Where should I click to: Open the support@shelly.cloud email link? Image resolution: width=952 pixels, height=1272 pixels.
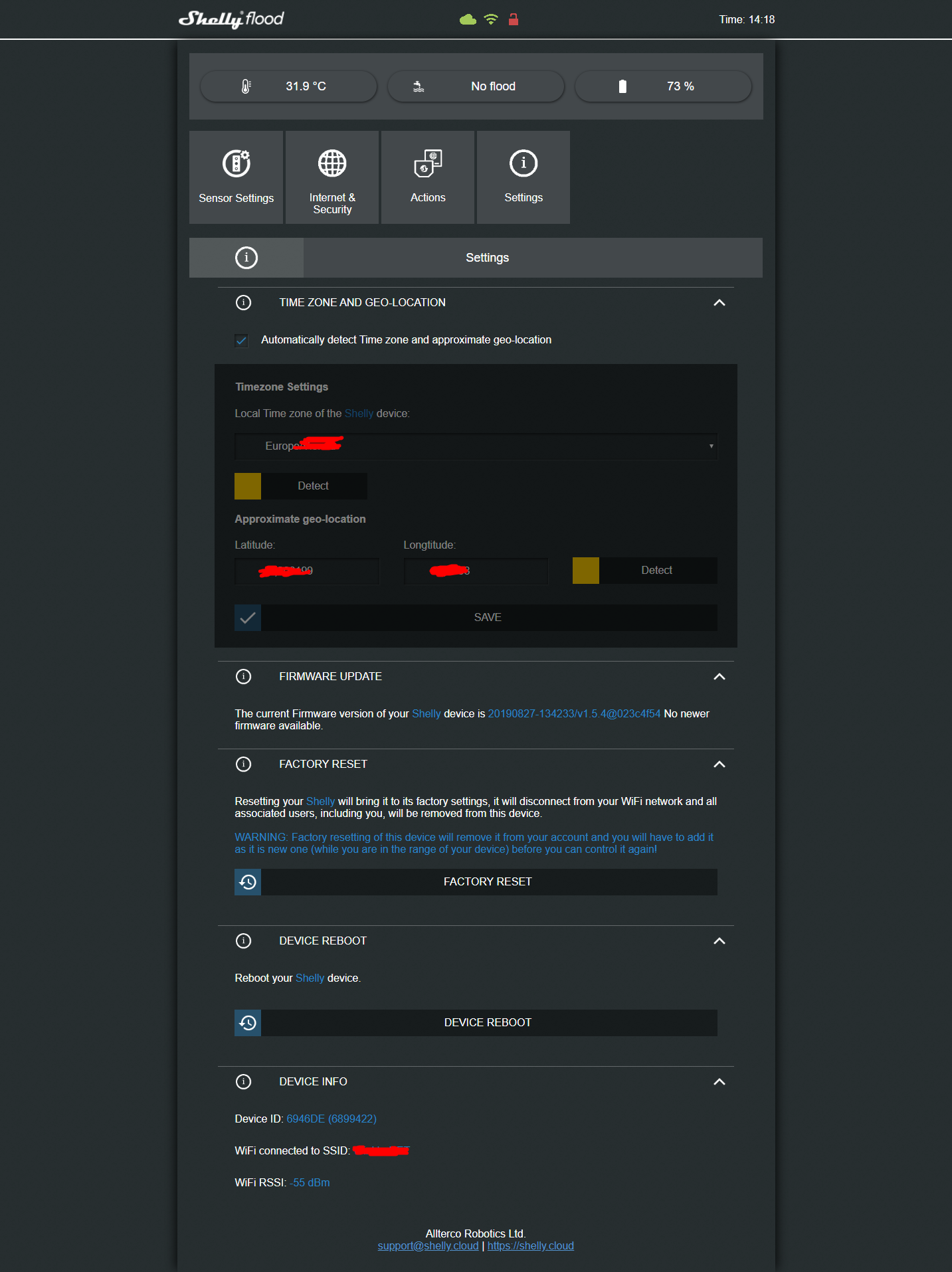pos(428,1246)
